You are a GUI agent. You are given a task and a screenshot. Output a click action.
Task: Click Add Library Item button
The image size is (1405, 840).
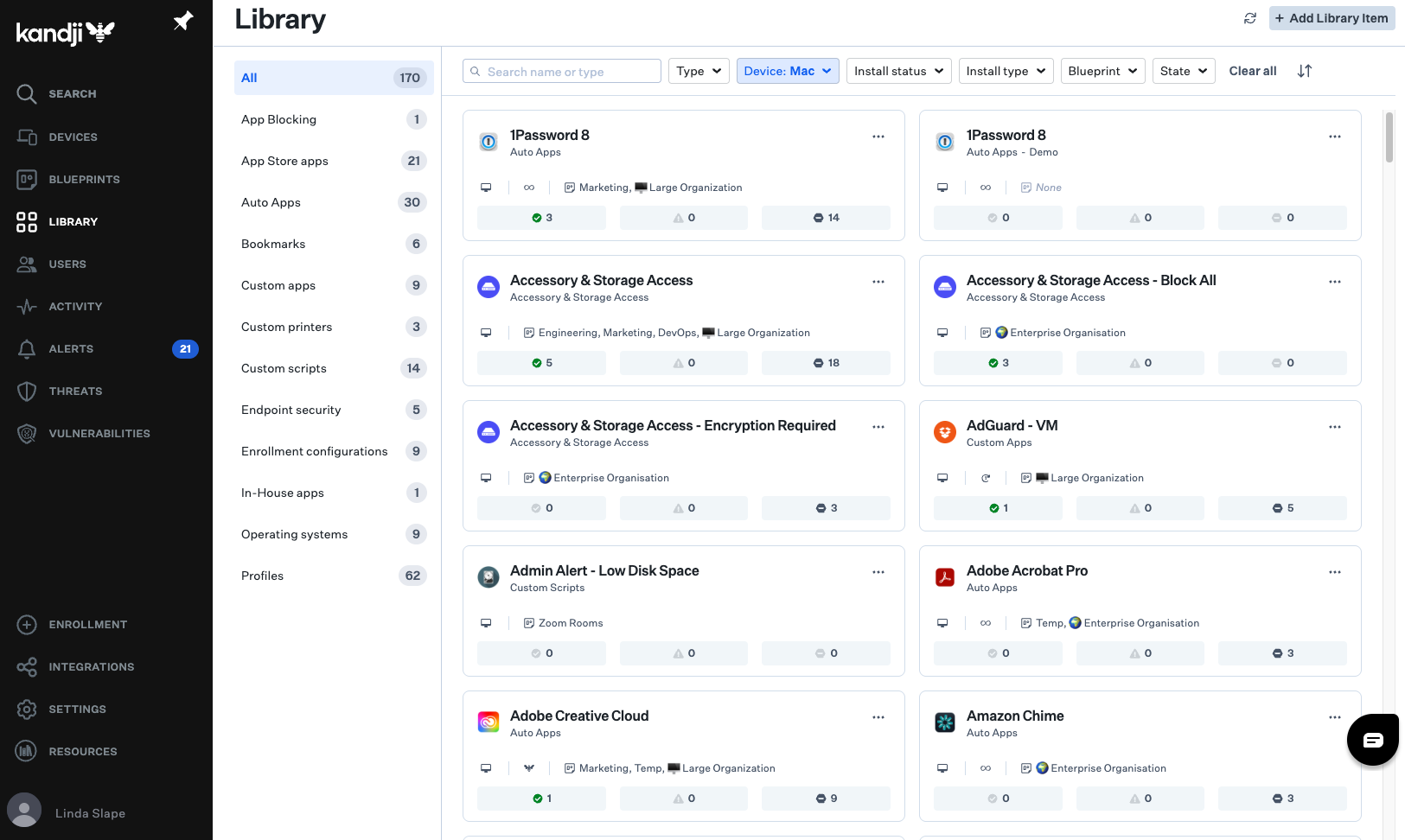(x=1332, y=18)
